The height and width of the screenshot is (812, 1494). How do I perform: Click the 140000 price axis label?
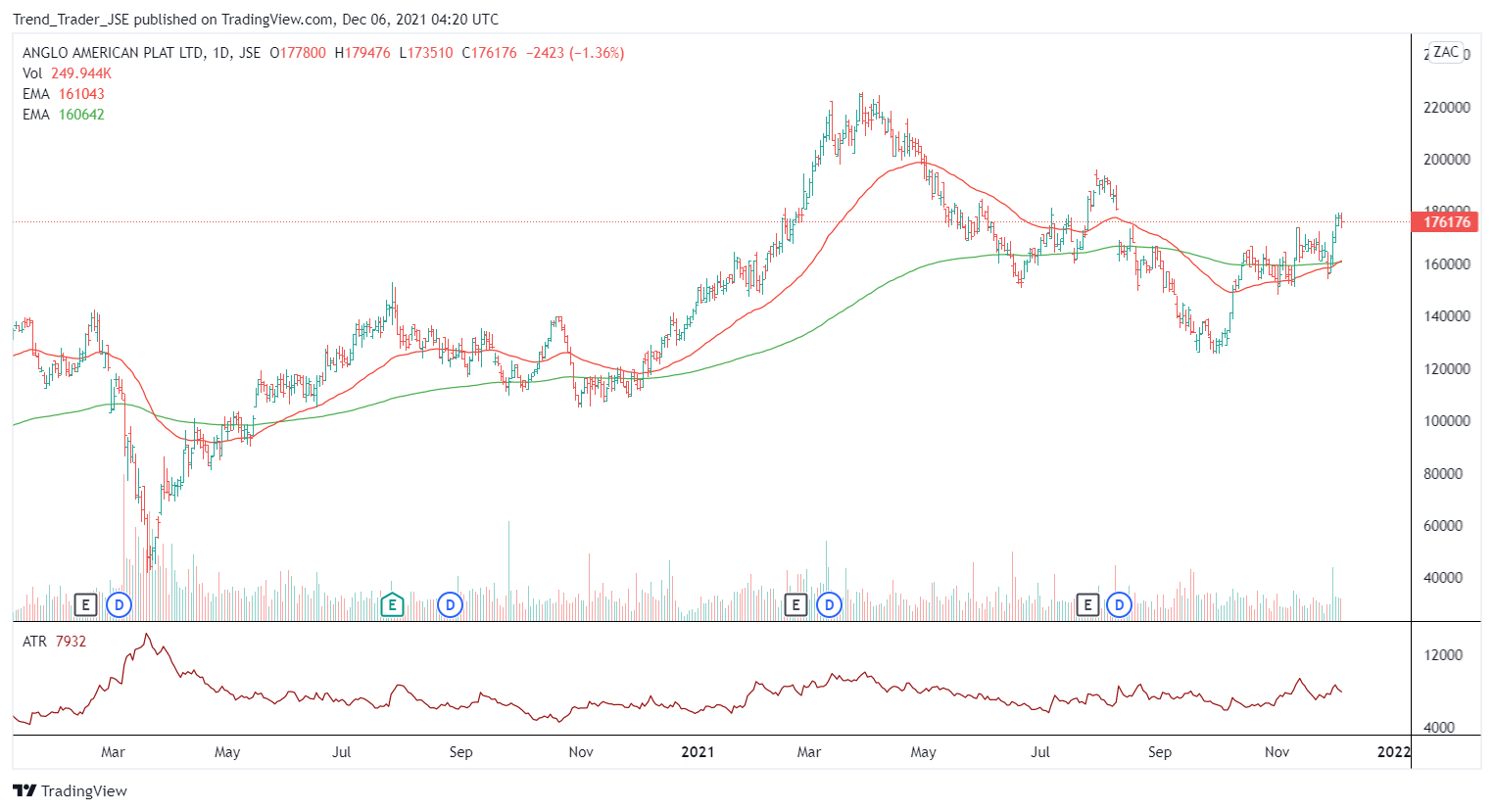(1446, 316)
